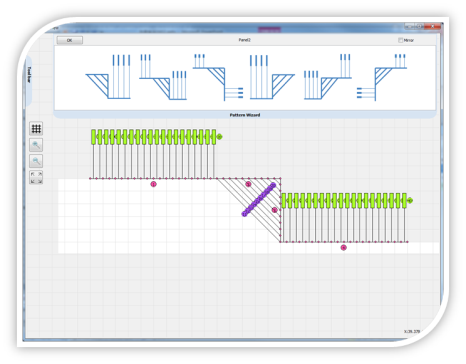Enable the Mirror checkbox

(400, 40)
